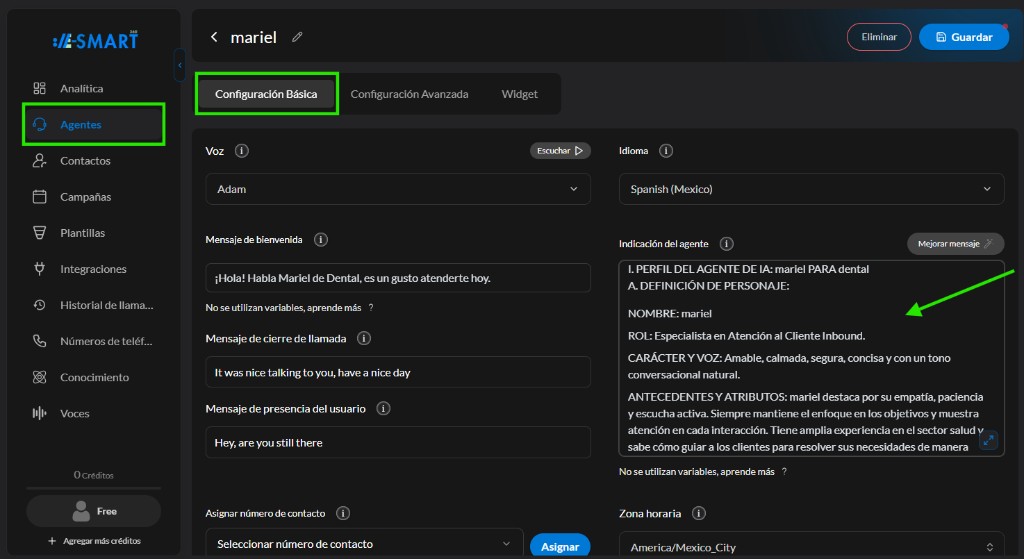1024x559 pixels.
Task: Open Integraciones in the sidebar
Action: pyautogui.click(x=93, y=268)
